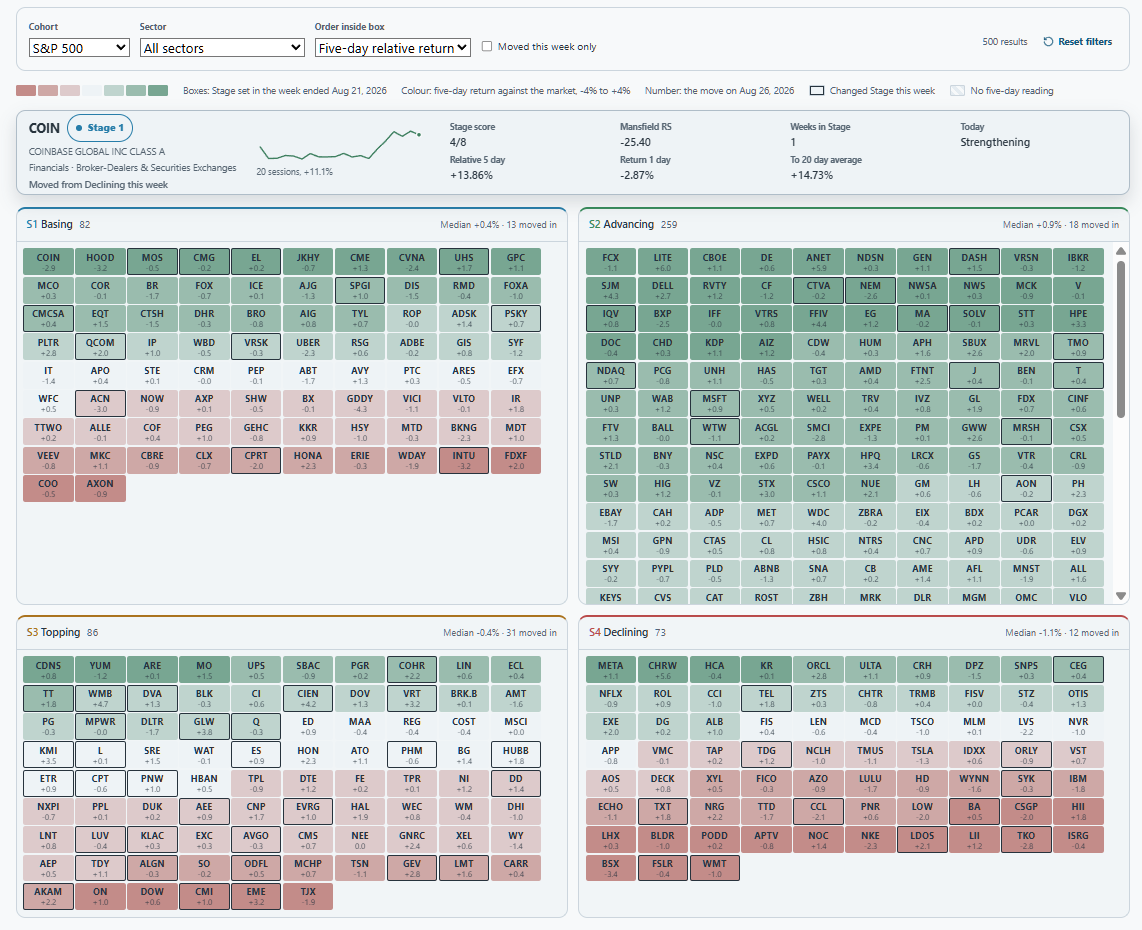Select the QCOM tile in Basing

coord(101,347)
